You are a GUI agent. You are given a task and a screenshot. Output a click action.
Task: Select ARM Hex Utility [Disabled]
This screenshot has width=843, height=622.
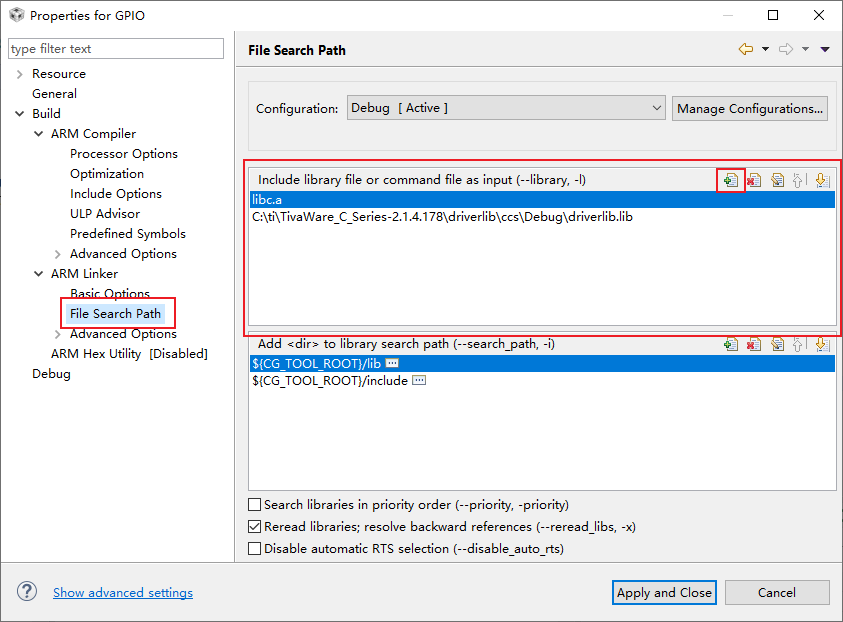point(129,354)
